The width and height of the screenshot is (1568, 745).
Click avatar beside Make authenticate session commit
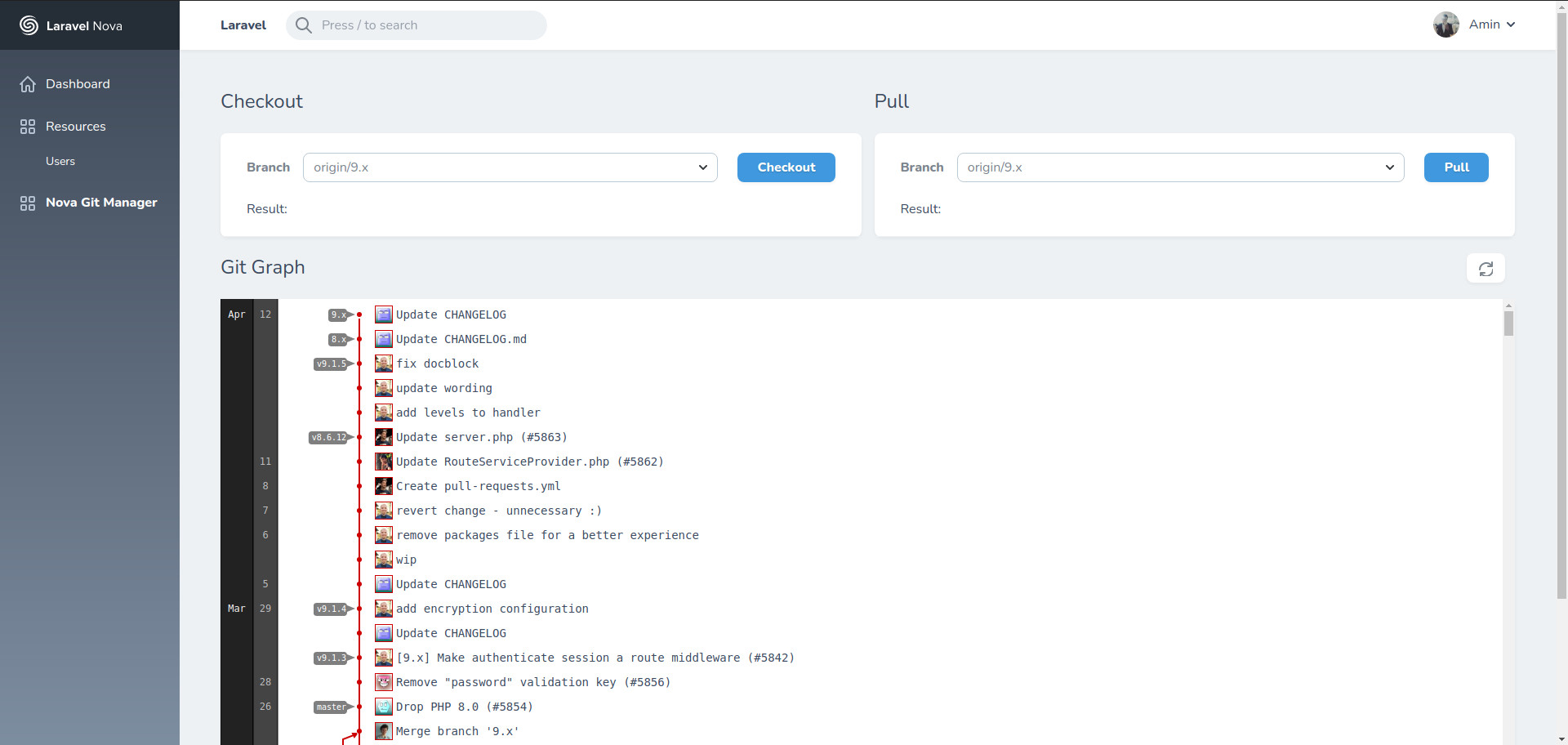click(384, 658)
